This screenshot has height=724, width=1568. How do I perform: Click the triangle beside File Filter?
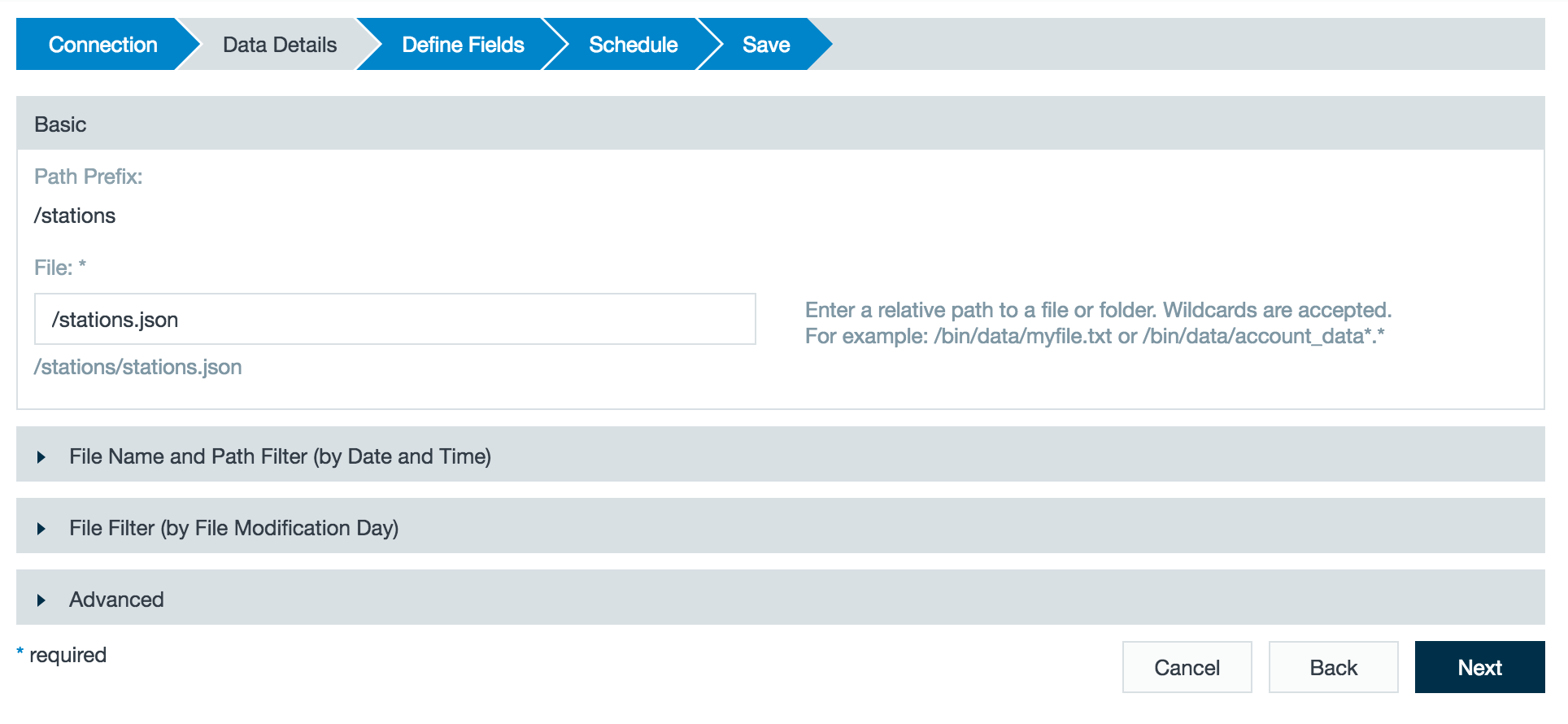[x=41, y=529]
